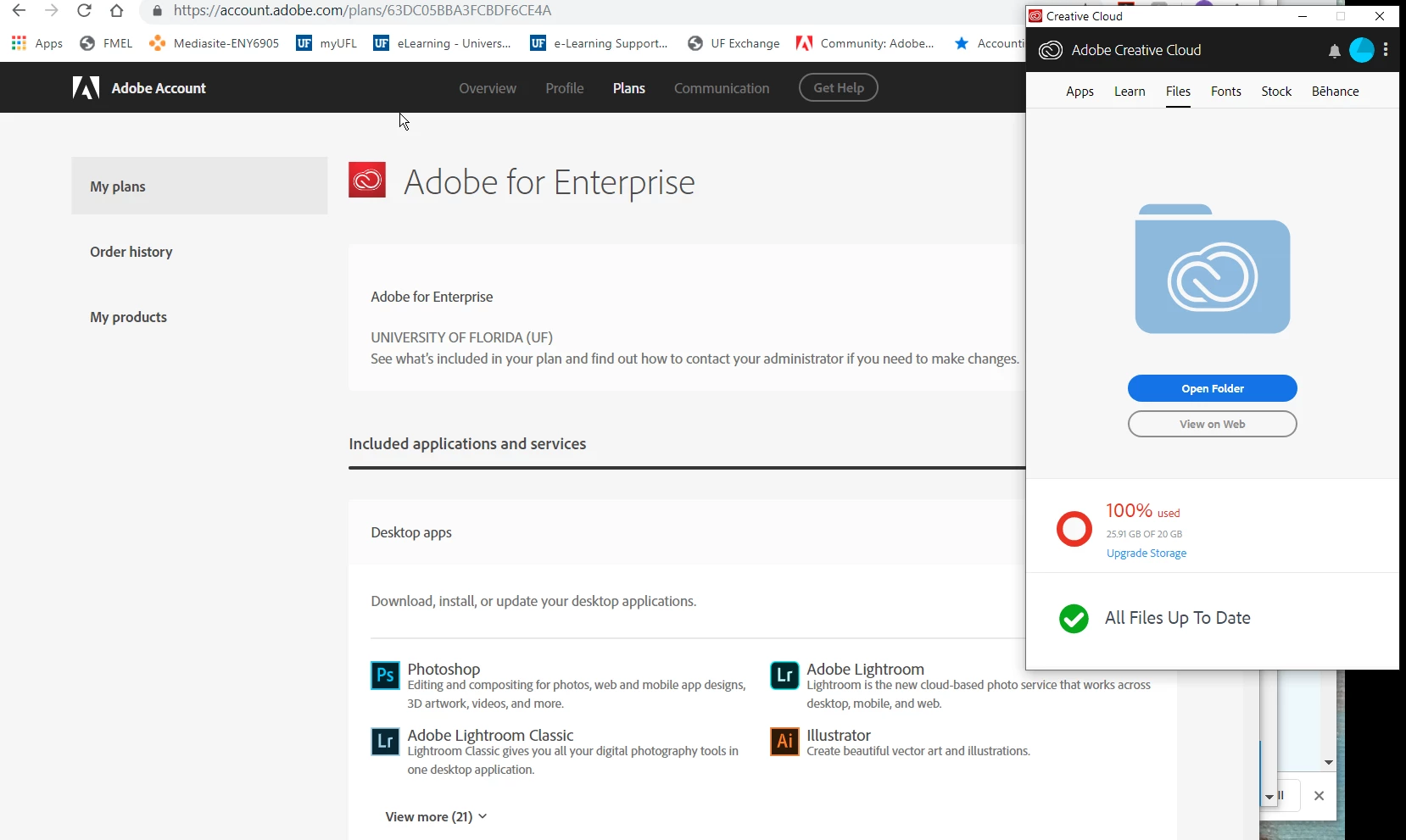Switch to Apps tab in Creative Cloud

click(1080, 92)
